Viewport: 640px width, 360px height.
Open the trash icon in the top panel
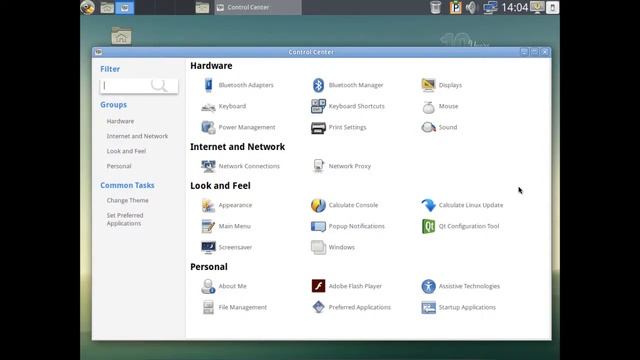436,7
